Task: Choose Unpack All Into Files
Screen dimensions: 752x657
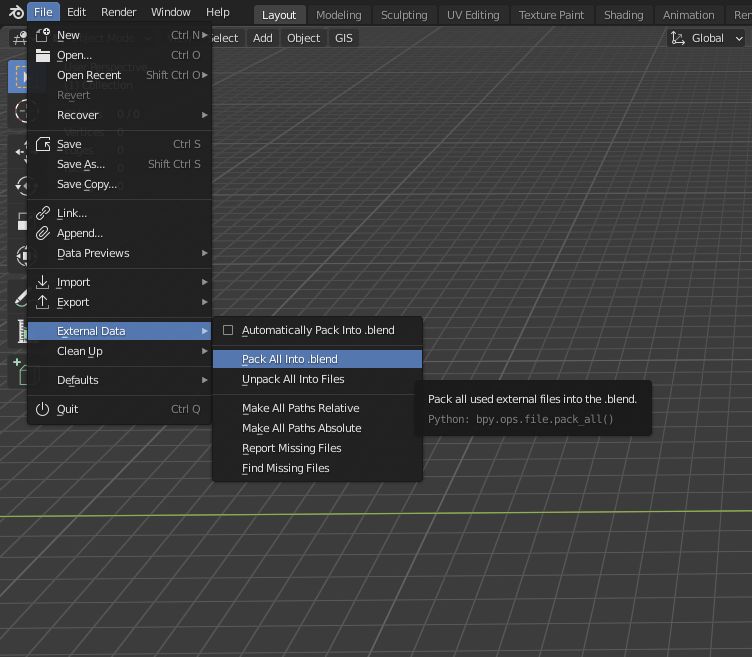Action: [317, 379]
